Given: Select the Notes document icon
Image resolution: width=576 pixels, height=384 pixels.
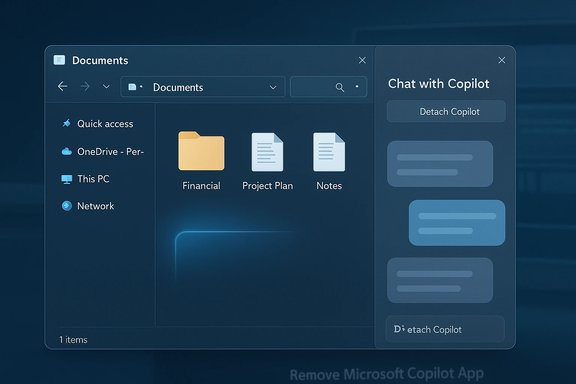Looking at the screenshot, I should [329, 152].
